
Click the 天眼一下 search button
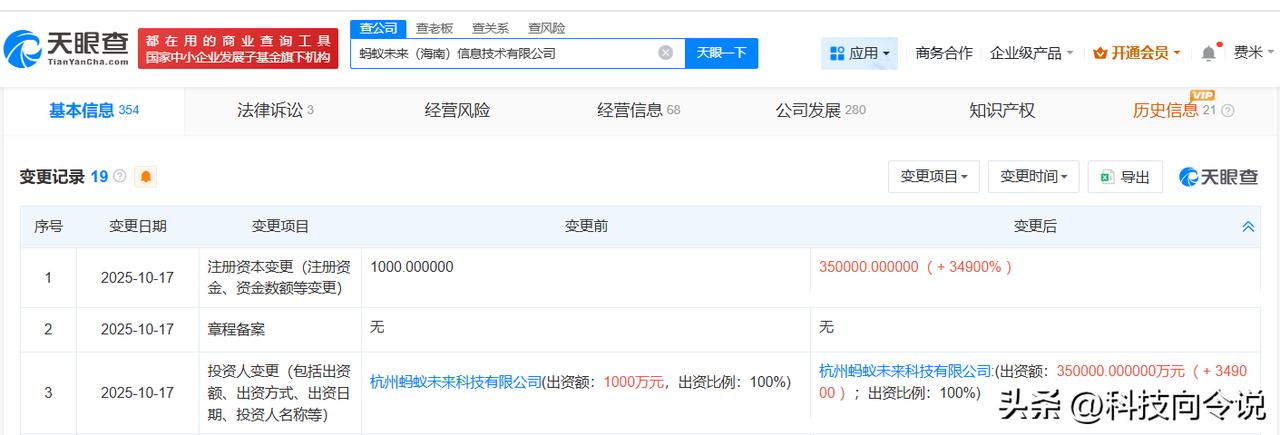coord(722,53)
